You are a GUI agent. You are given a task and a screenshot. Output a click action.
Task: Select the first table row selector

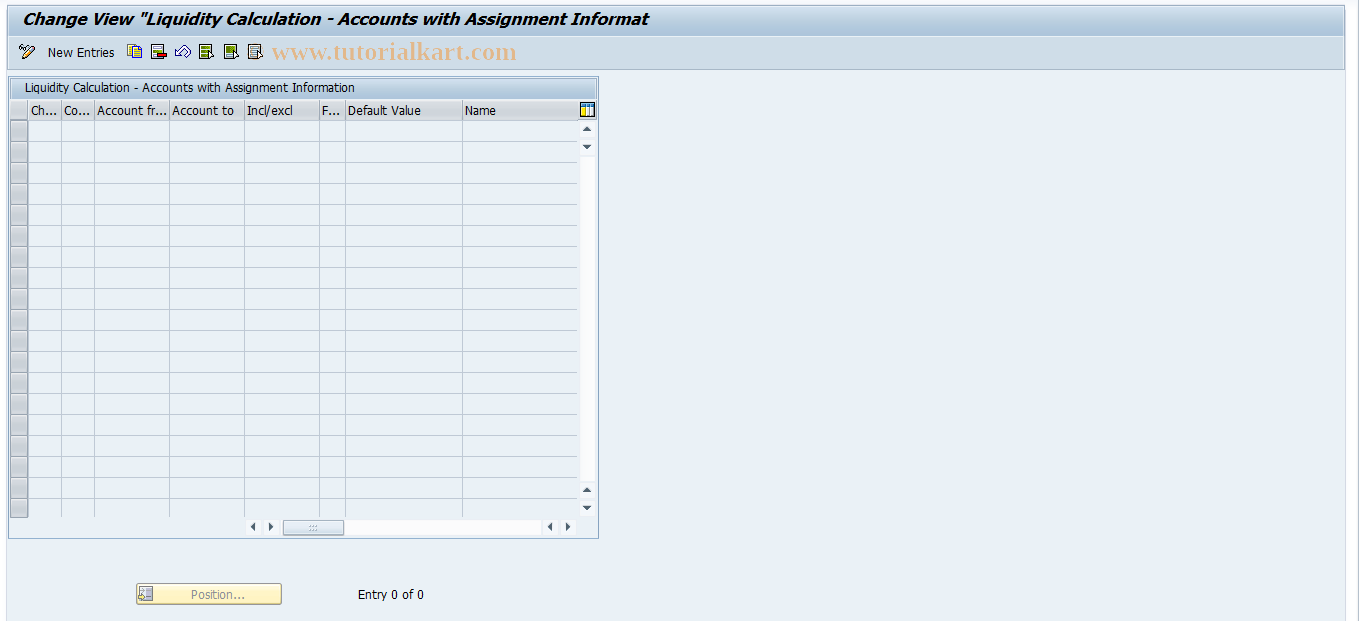click(19, 131)
